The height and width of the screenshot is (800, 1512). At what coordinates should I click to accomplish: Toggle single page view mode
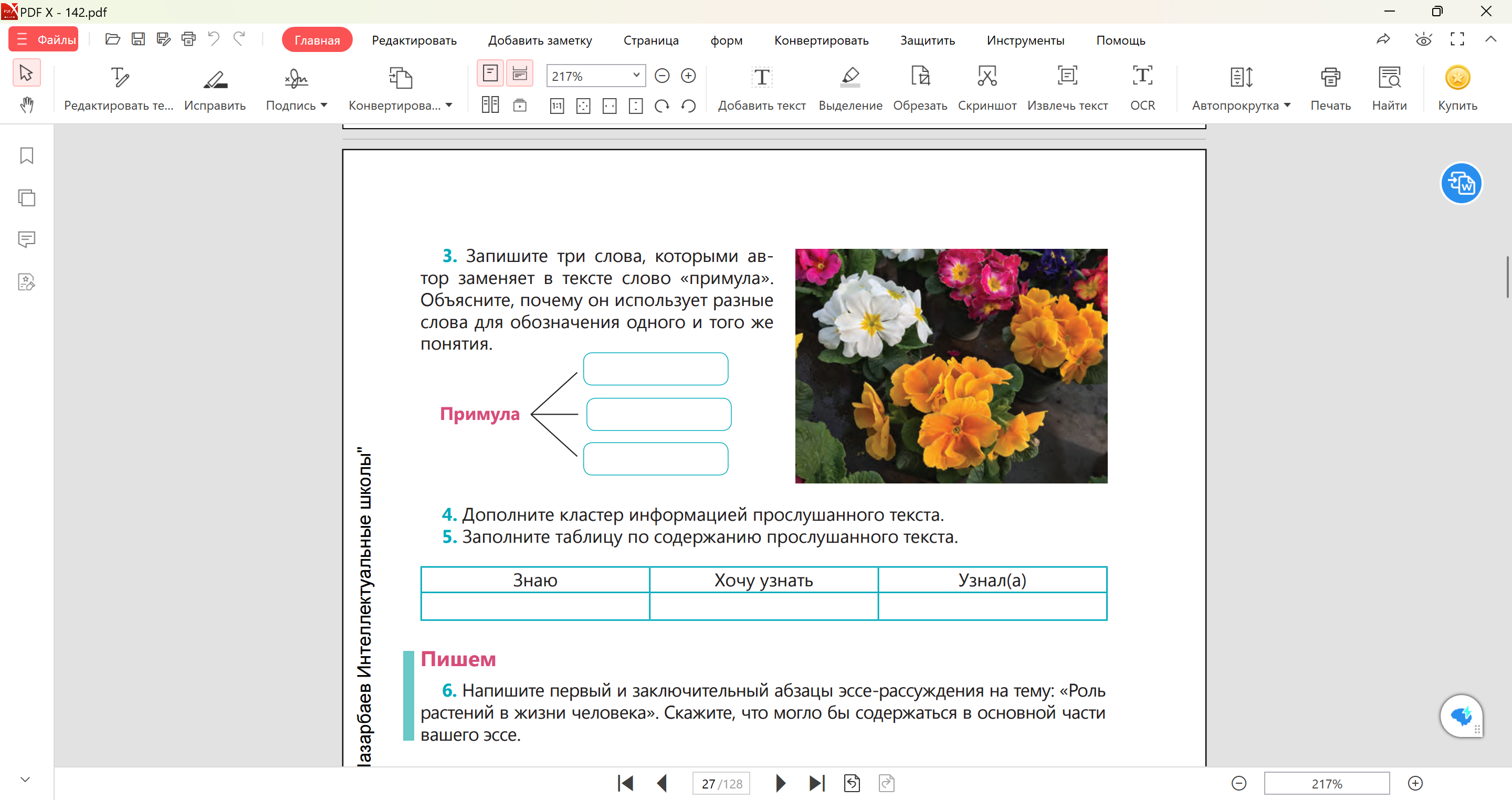pos(490,73)
